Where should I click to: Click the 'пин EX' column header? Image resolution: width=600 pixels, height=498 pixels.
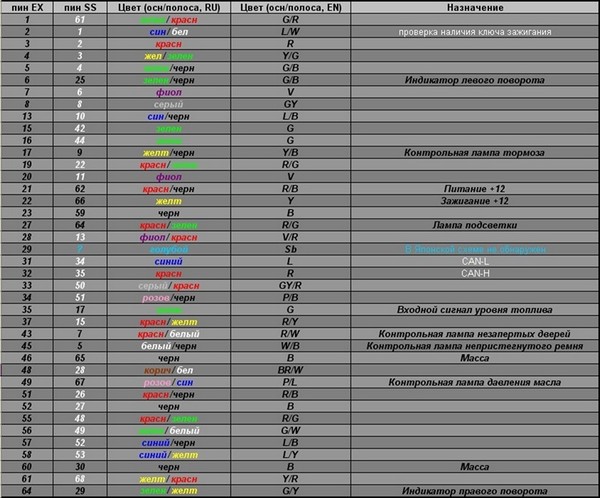(x=27, y=7)
